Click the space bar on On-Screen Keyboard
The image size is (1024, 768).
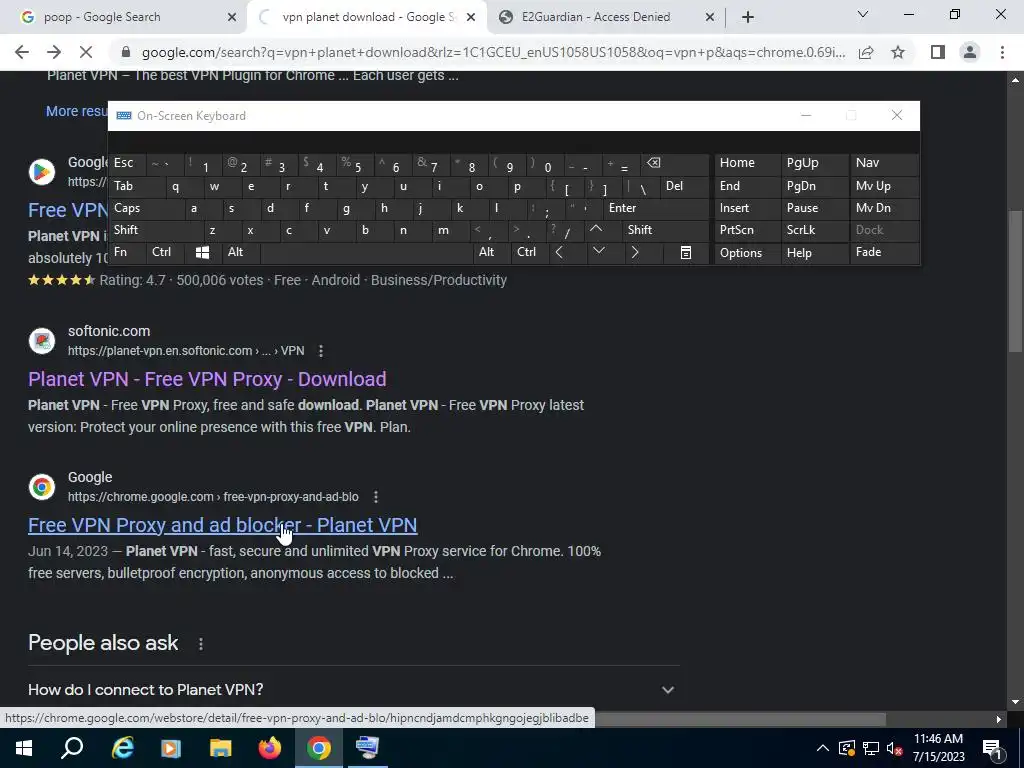point(366,253)
